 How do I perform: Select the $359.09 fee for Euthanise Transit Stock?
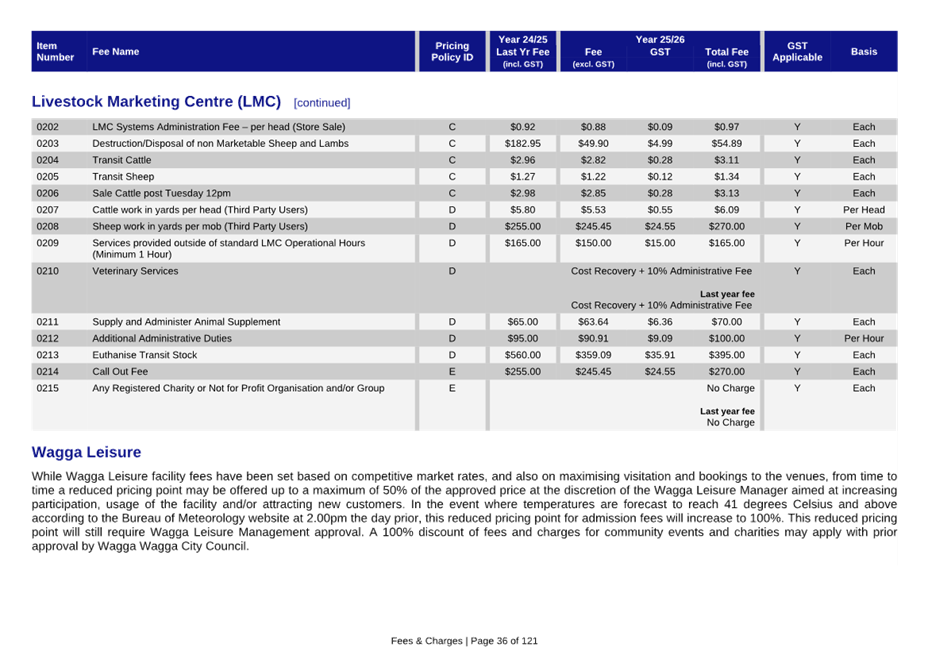point(593,355)
